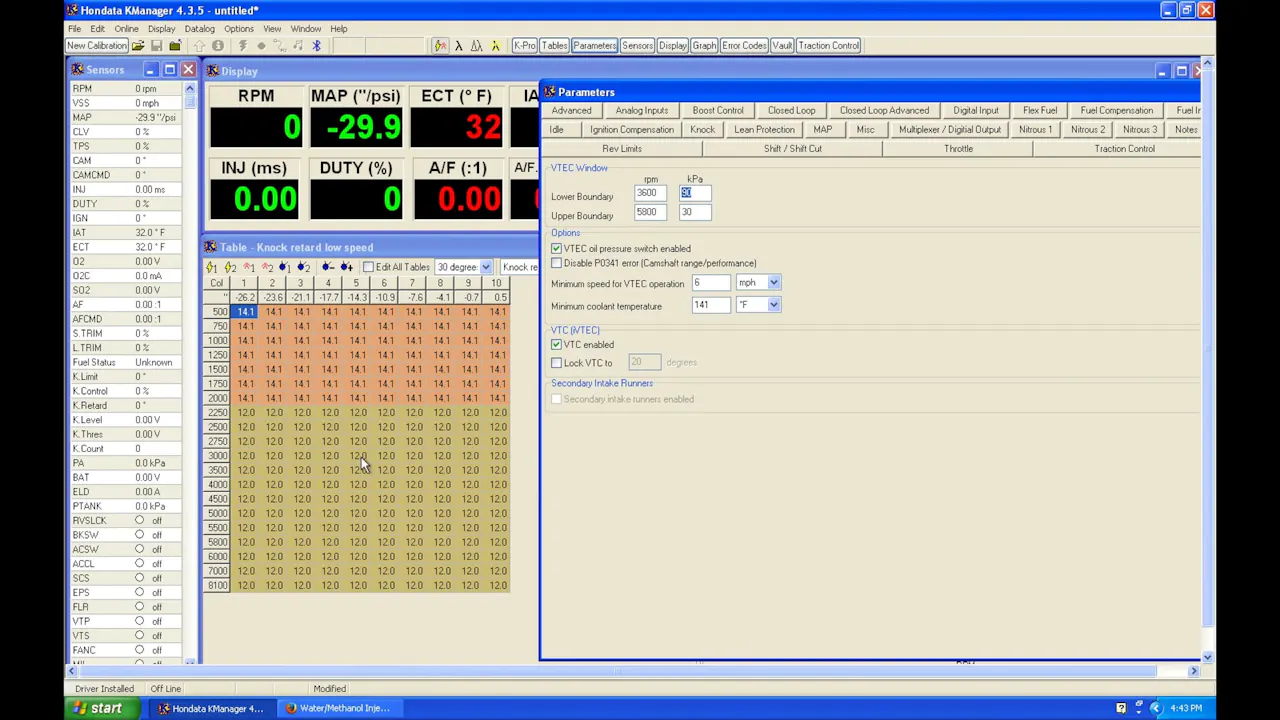The image size is (1280, 720).
Task: Open the Help menu
Action: tap(339, 29)
